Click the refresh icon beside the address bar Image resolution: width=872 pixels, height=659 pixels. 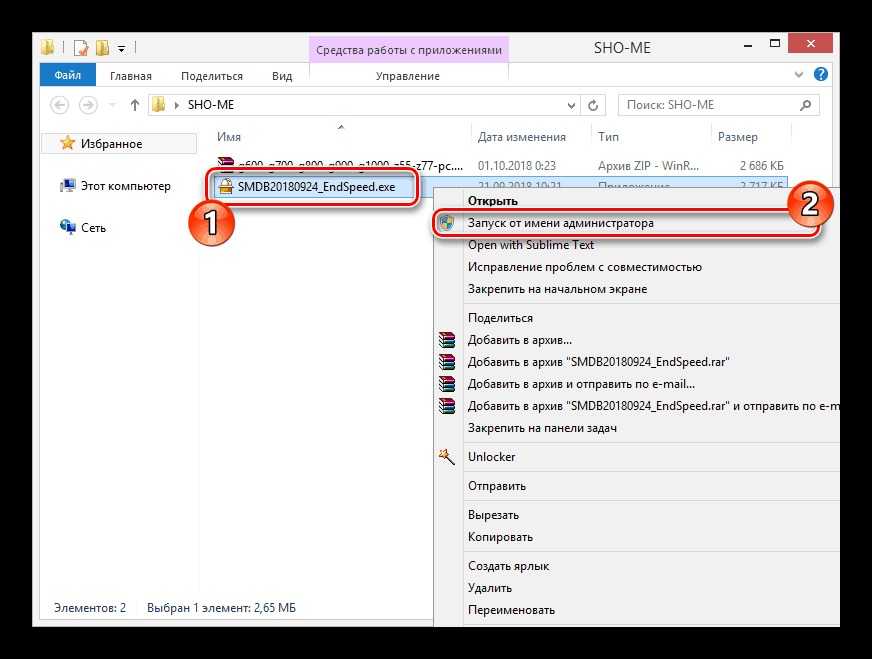point(594,105)
